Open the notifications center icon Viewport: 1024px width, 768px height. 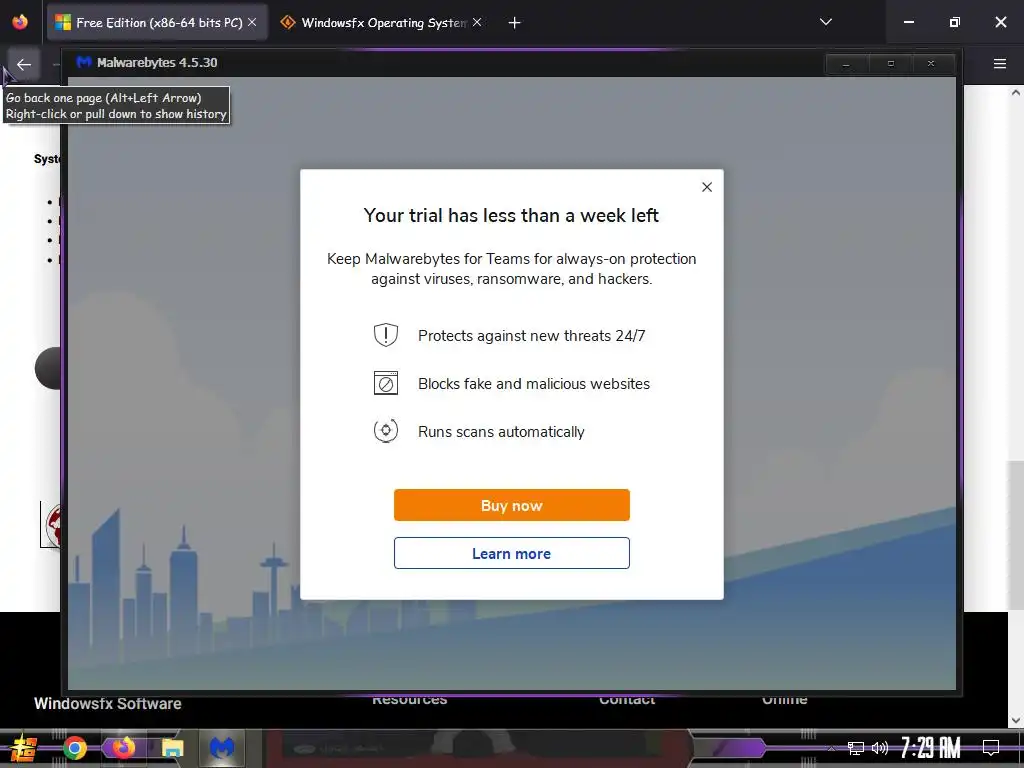991,748
